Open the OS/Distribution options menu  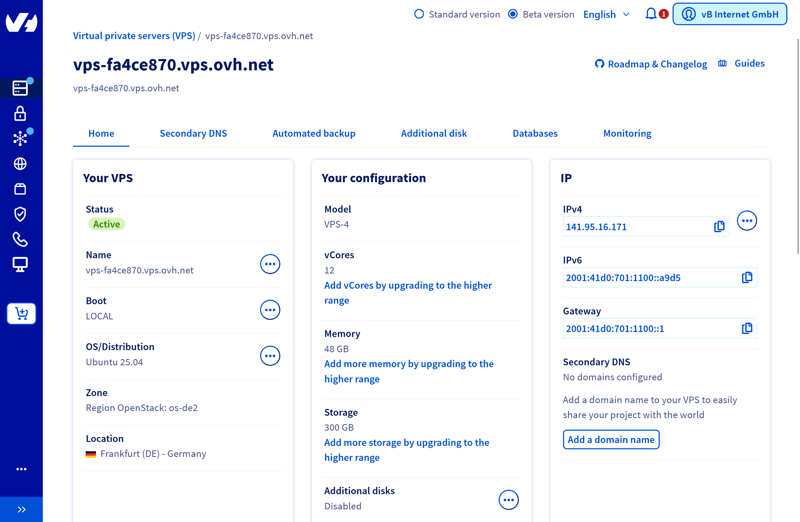pos(270,356)
